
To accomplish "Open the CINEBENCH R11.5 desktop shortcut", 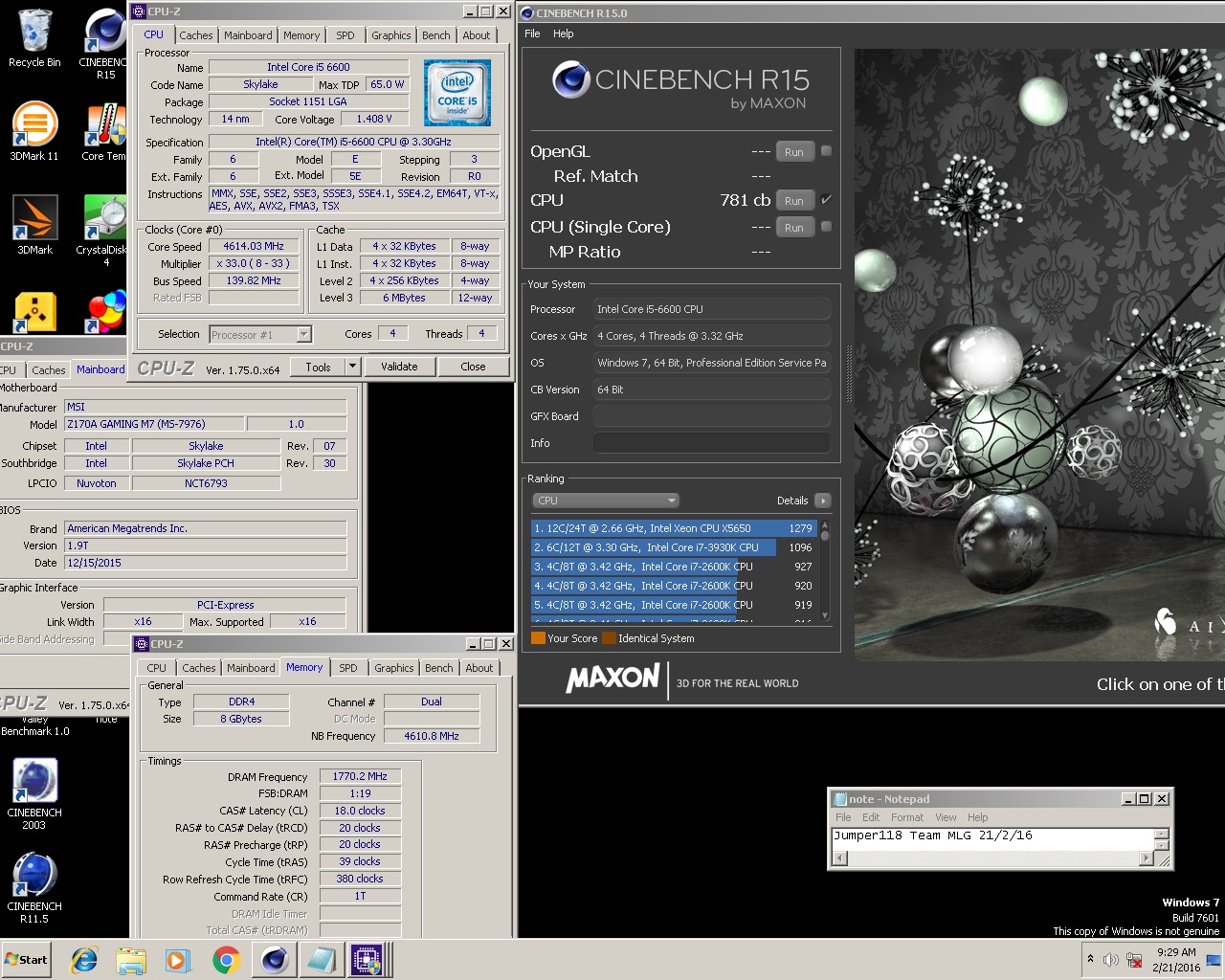I will pos(34,888).
